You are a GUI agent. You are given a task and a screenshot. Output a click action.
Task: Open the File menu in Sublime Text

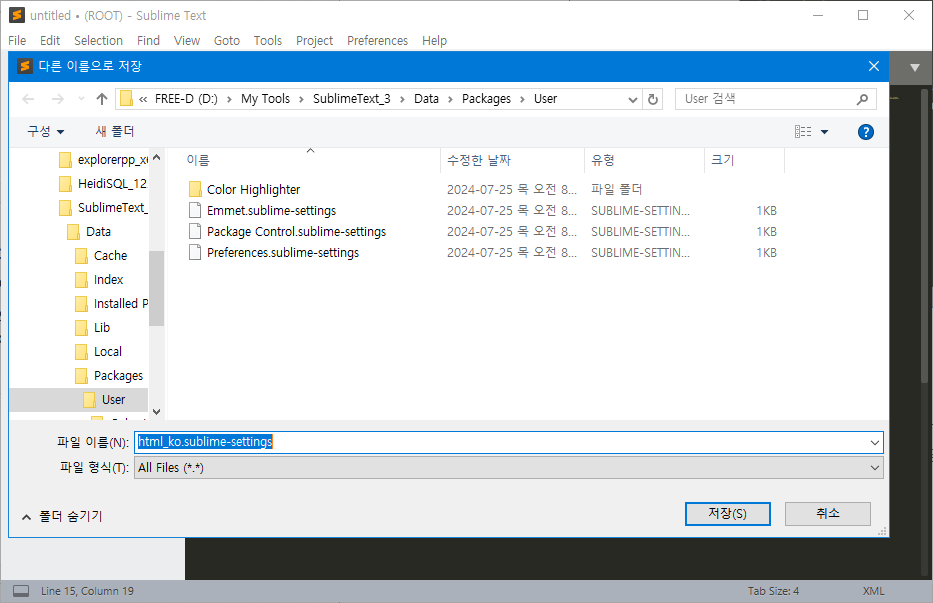(17, 40)
